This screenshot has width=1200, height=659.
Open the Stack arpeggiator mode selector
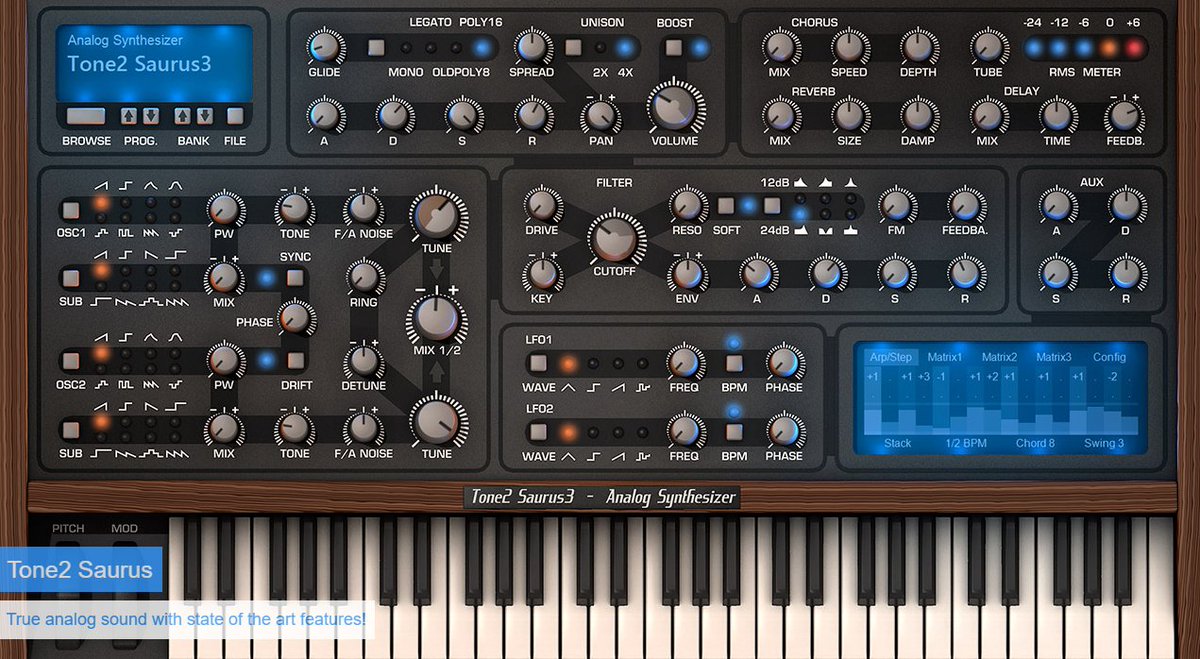click(897, 443)
